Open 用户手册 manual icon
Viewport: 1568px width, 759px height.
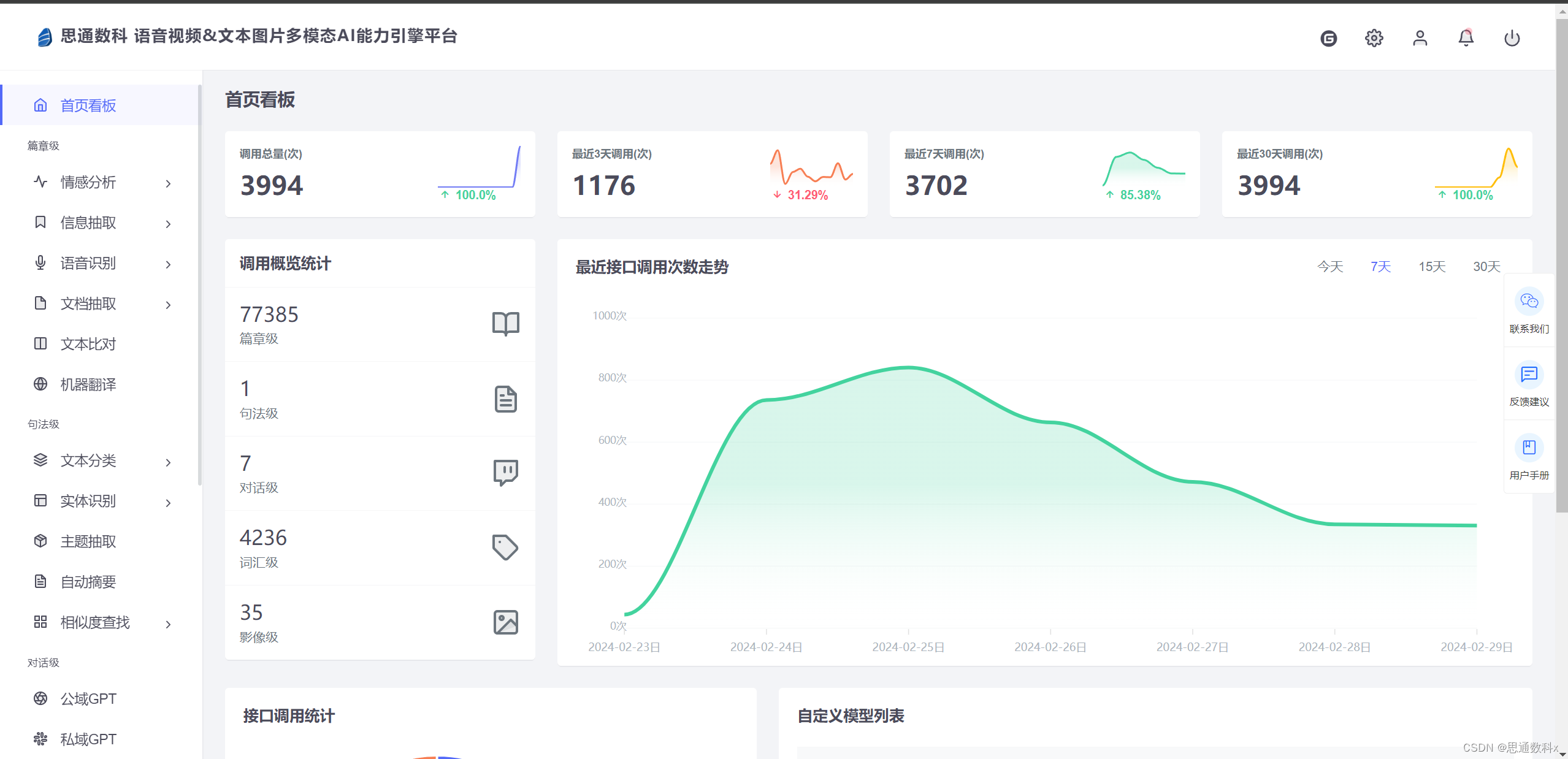pos(1529,448)
